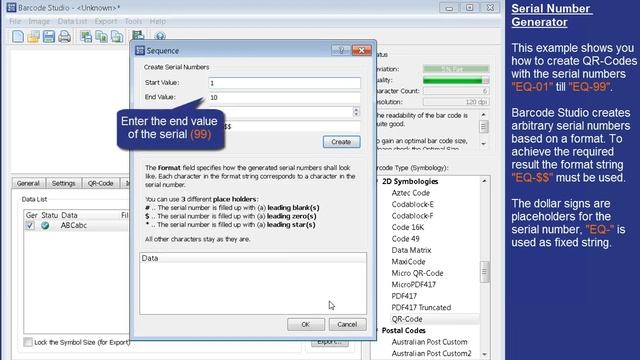This screenshot has height=360, width=640.
Task: Click the Resolution 120 dpi value field
Action: pyautogui.click(x=456, y=102)
